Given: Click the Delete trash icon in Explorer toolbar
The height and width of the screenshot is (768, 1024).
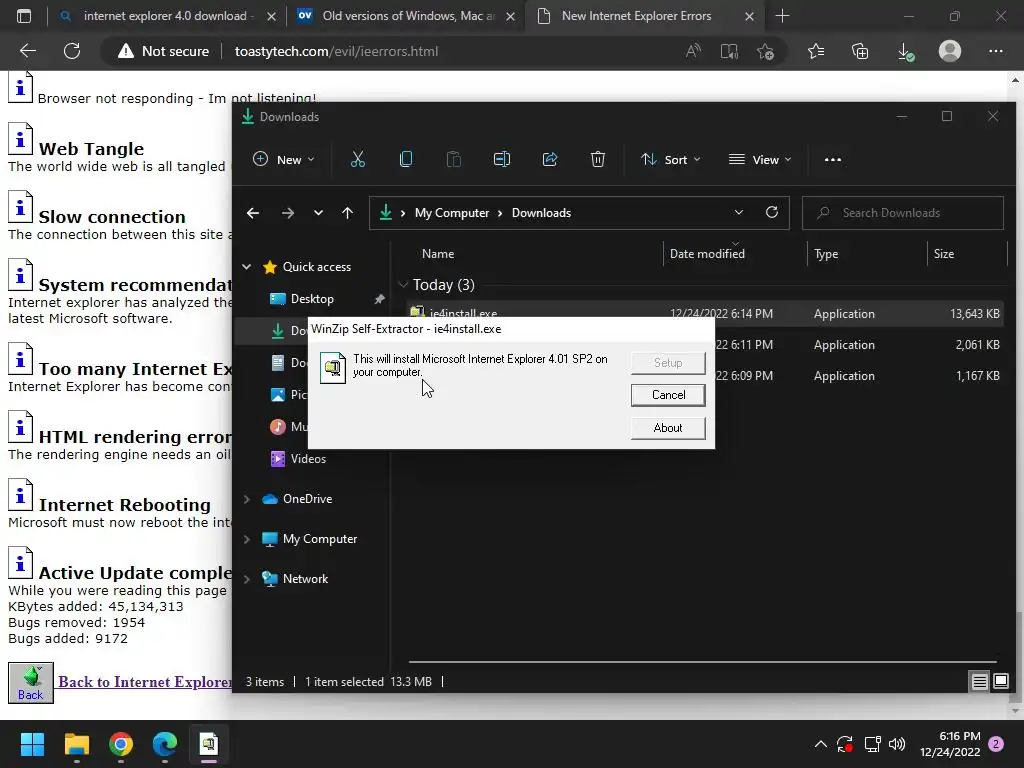Looking at the screenshot, I should click(598, 159).
